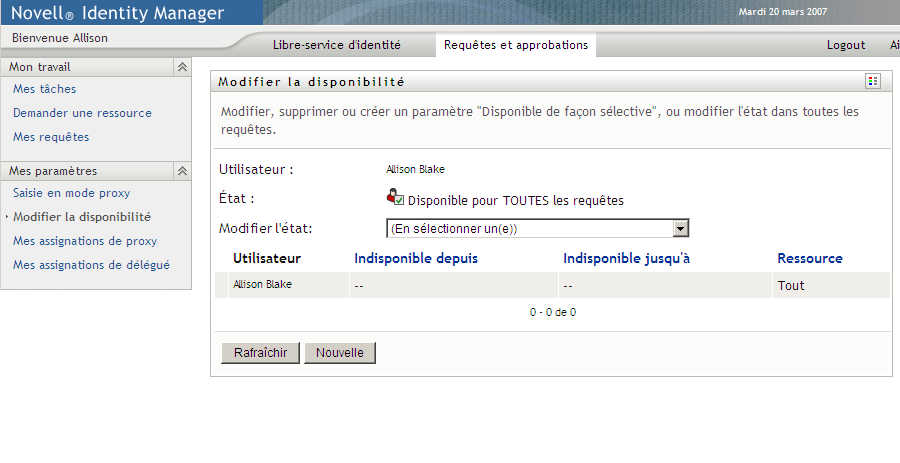Collapse the Mes paramètres section
This screenshot has height=463, width=900.
[182, 171]
